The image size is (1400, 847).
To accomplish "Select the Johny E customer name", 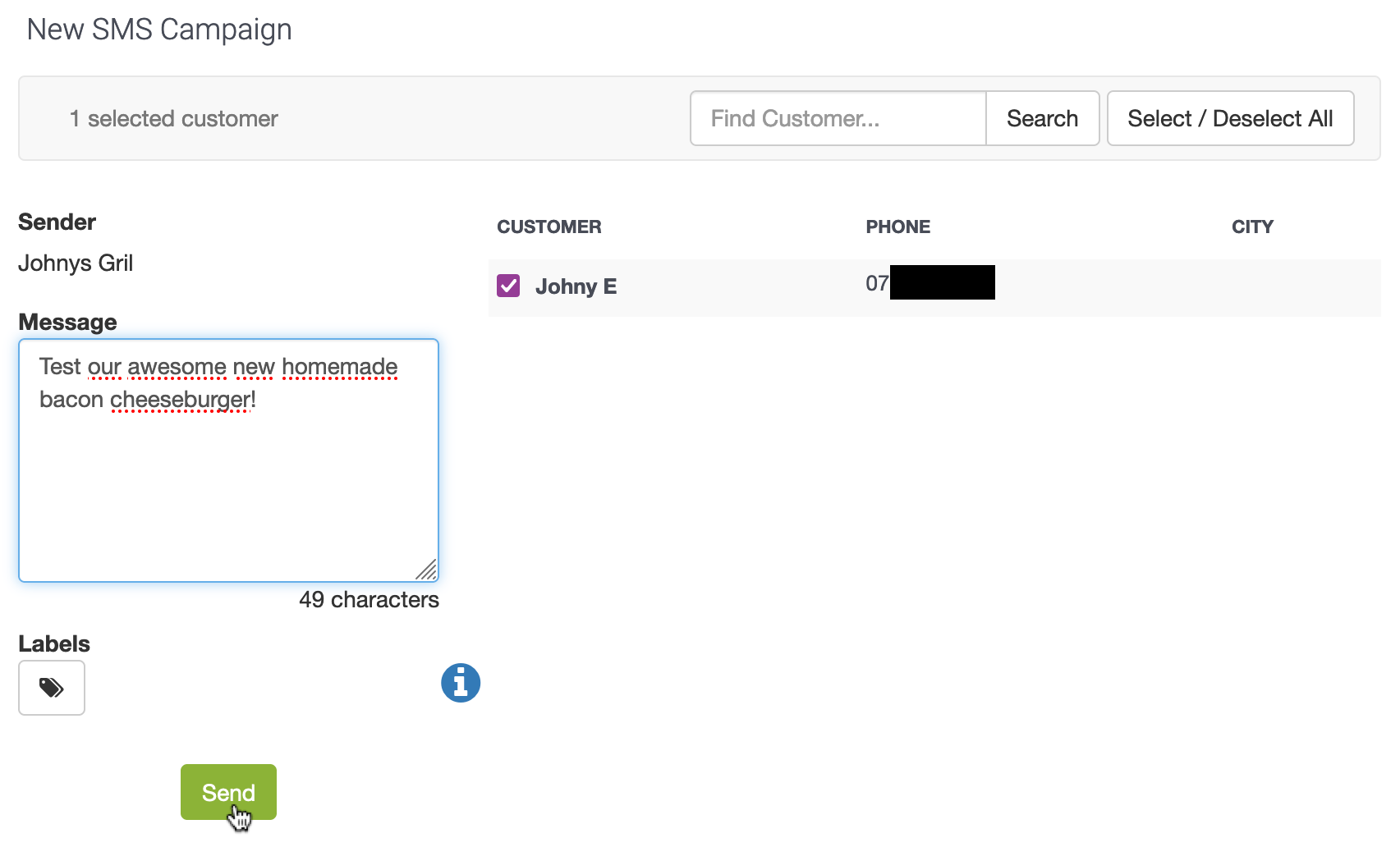I will point(576,286).
